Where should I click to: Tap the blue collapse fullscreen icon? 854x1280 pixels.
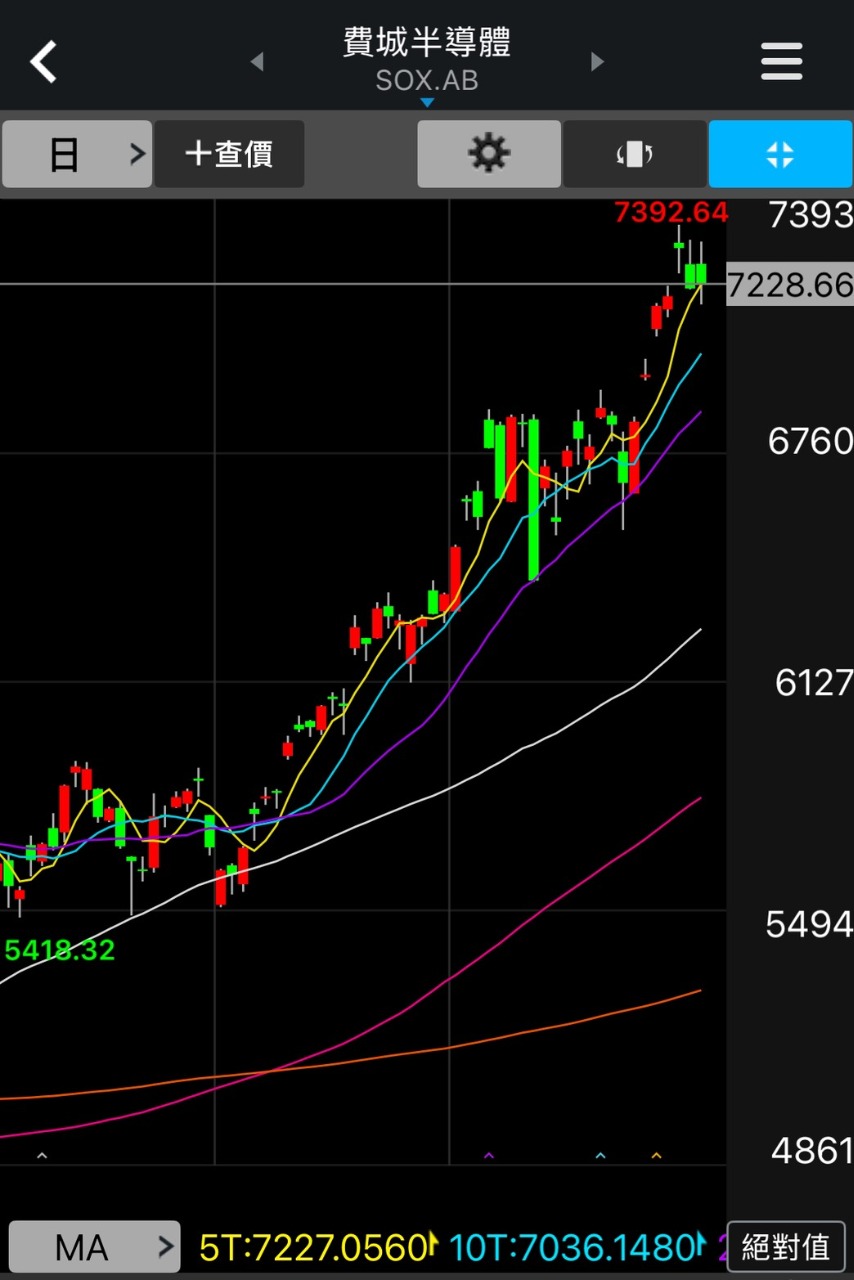pos(780,154)
